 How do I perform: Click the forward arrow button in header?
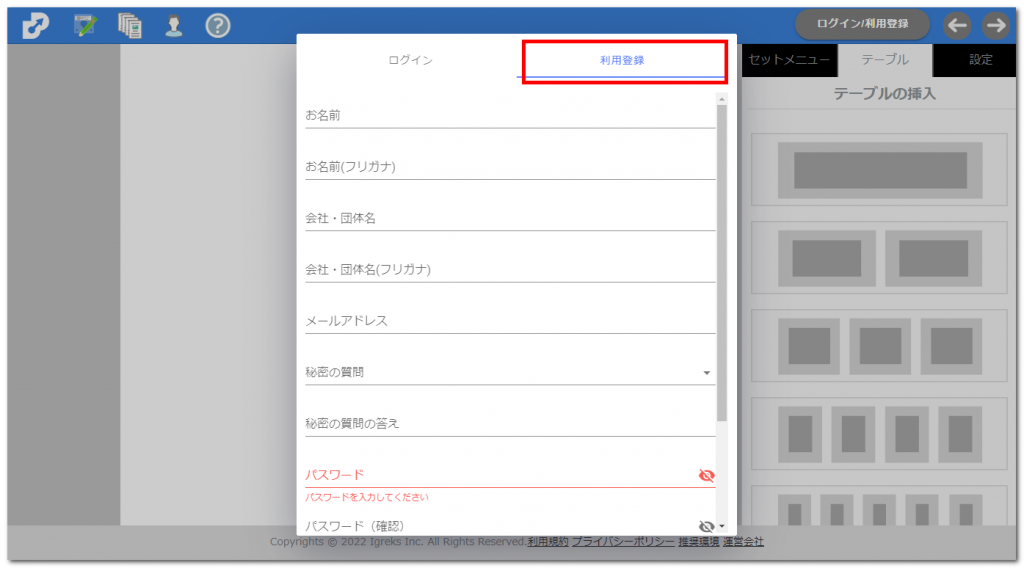pyautogui.click(x=996, y=25)
